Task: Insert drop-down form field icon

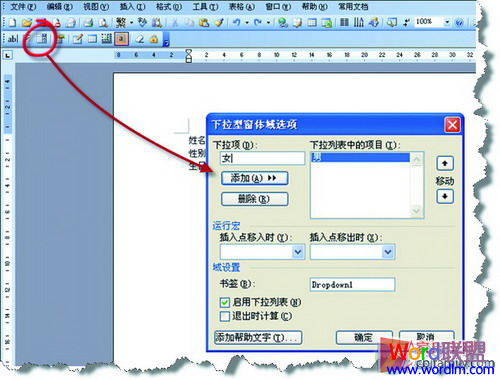Action: [42, 39]
